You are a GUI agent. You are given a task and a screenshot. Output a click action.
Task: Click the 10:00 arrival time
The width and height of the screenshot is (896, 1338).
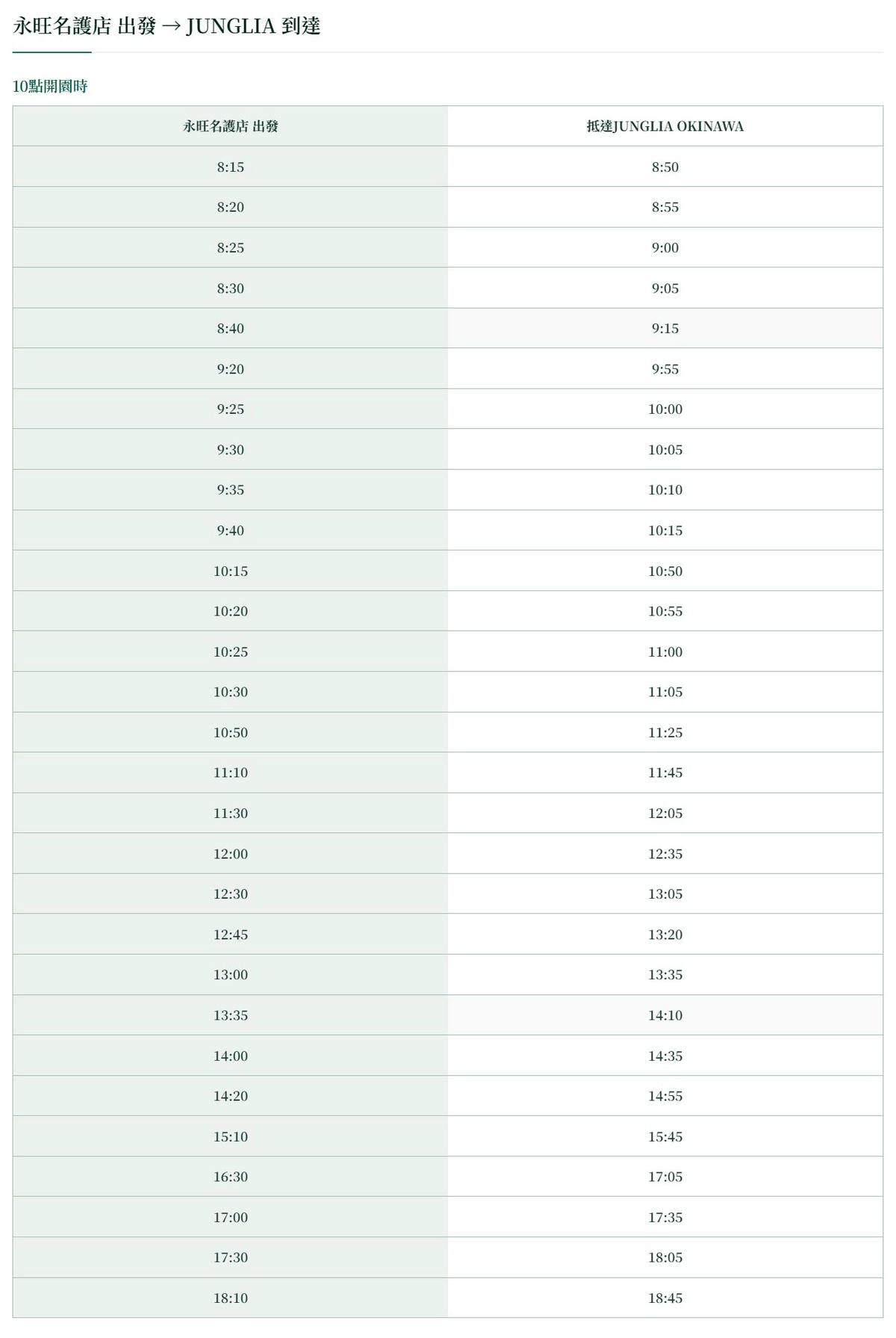(665, 409)
